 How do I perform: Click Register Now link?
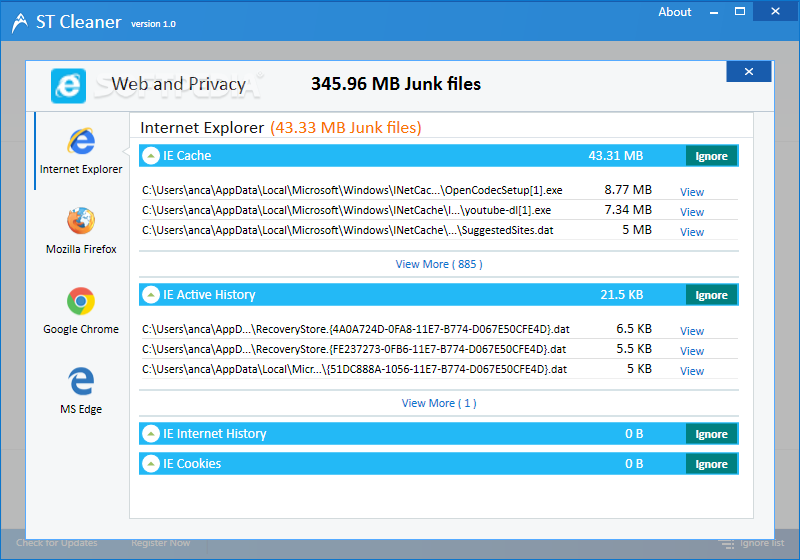click(x=161, y=543)
